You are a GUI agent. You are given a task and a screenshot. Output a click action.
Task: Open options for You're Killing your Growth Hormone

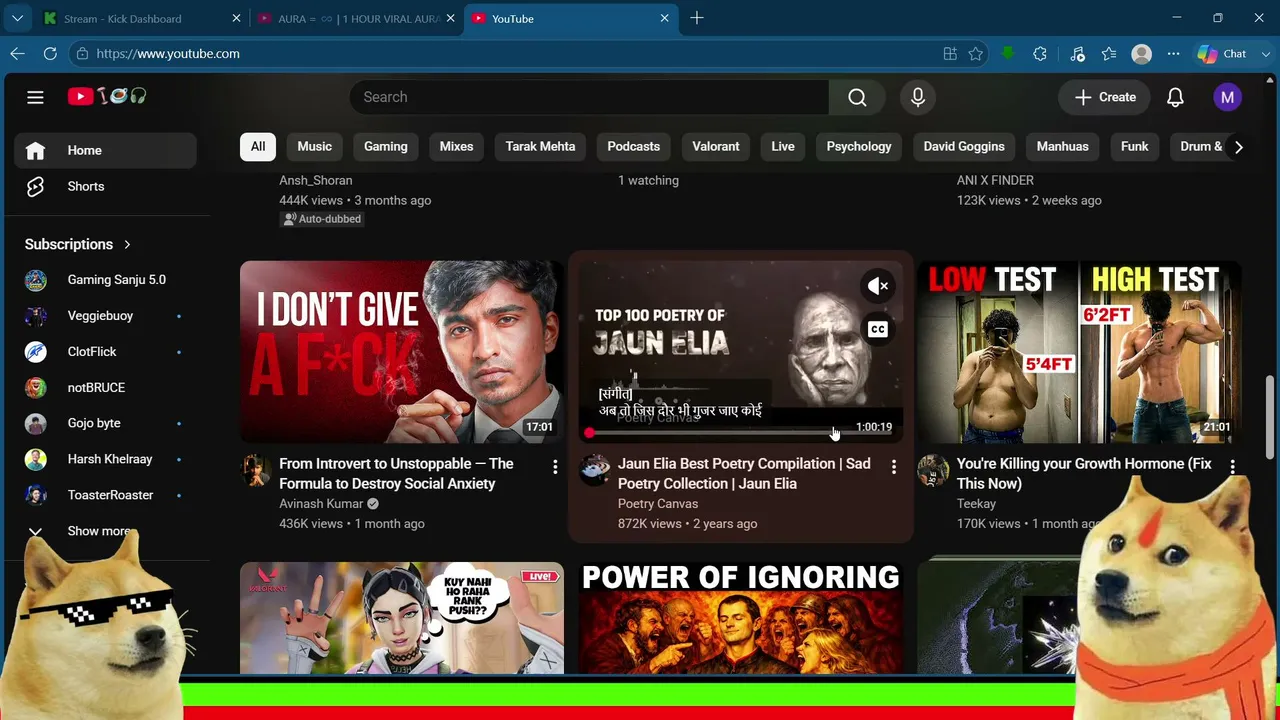1232,467
